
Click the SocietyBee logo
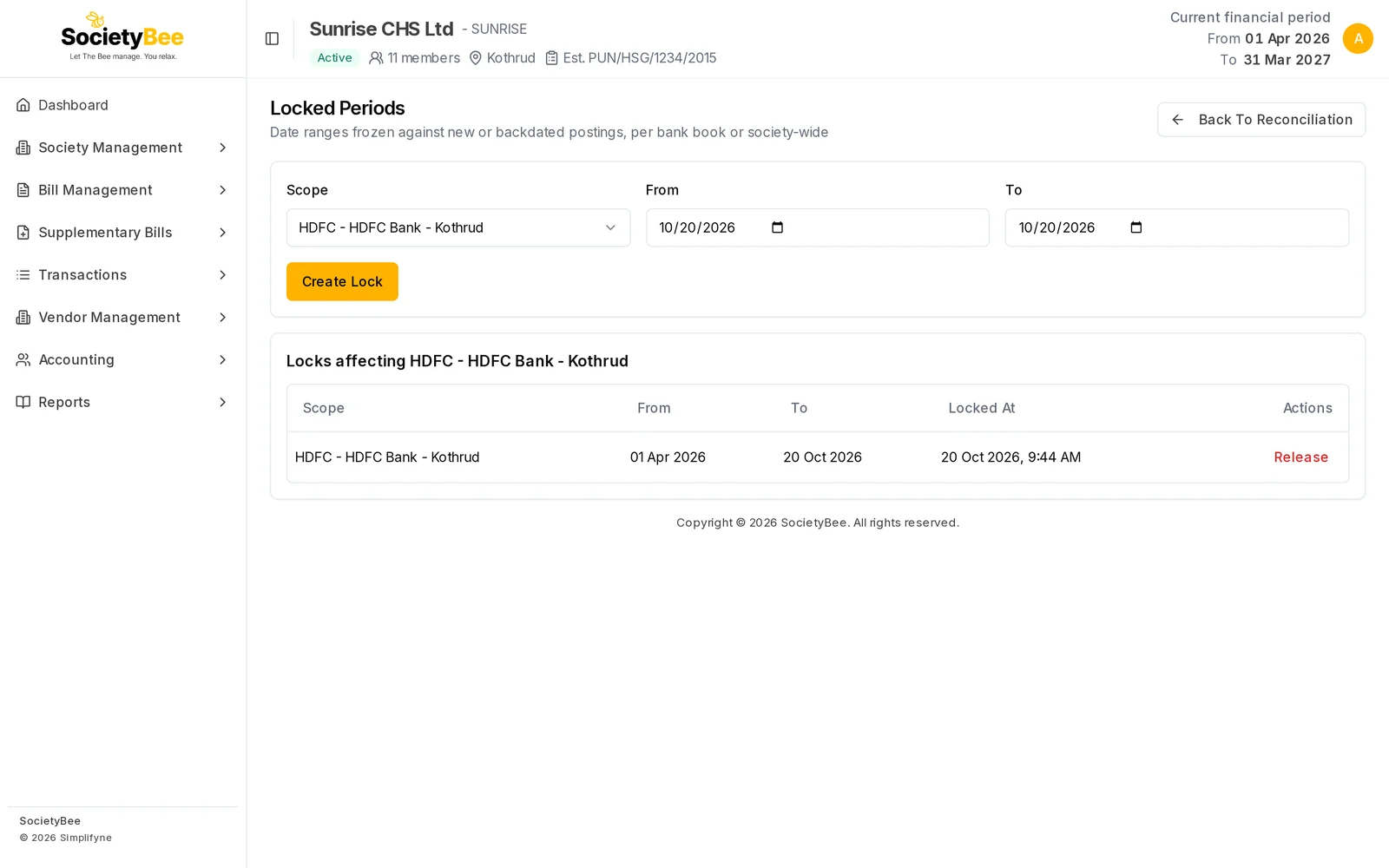click(122, 36)
